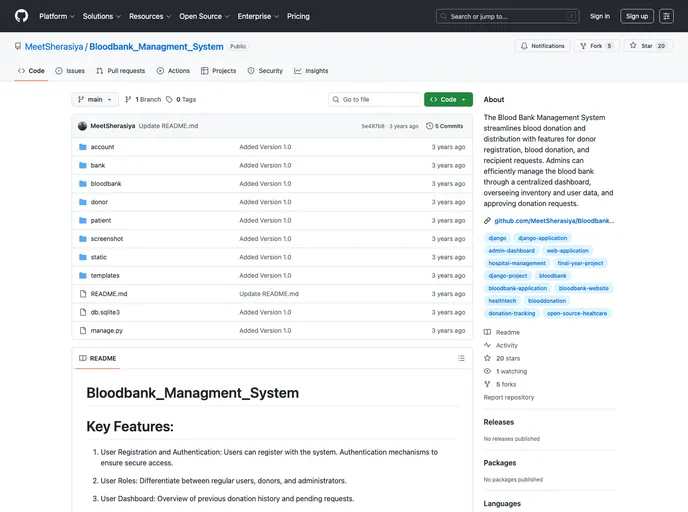Click the Sign up button

(x=637, y=16)
